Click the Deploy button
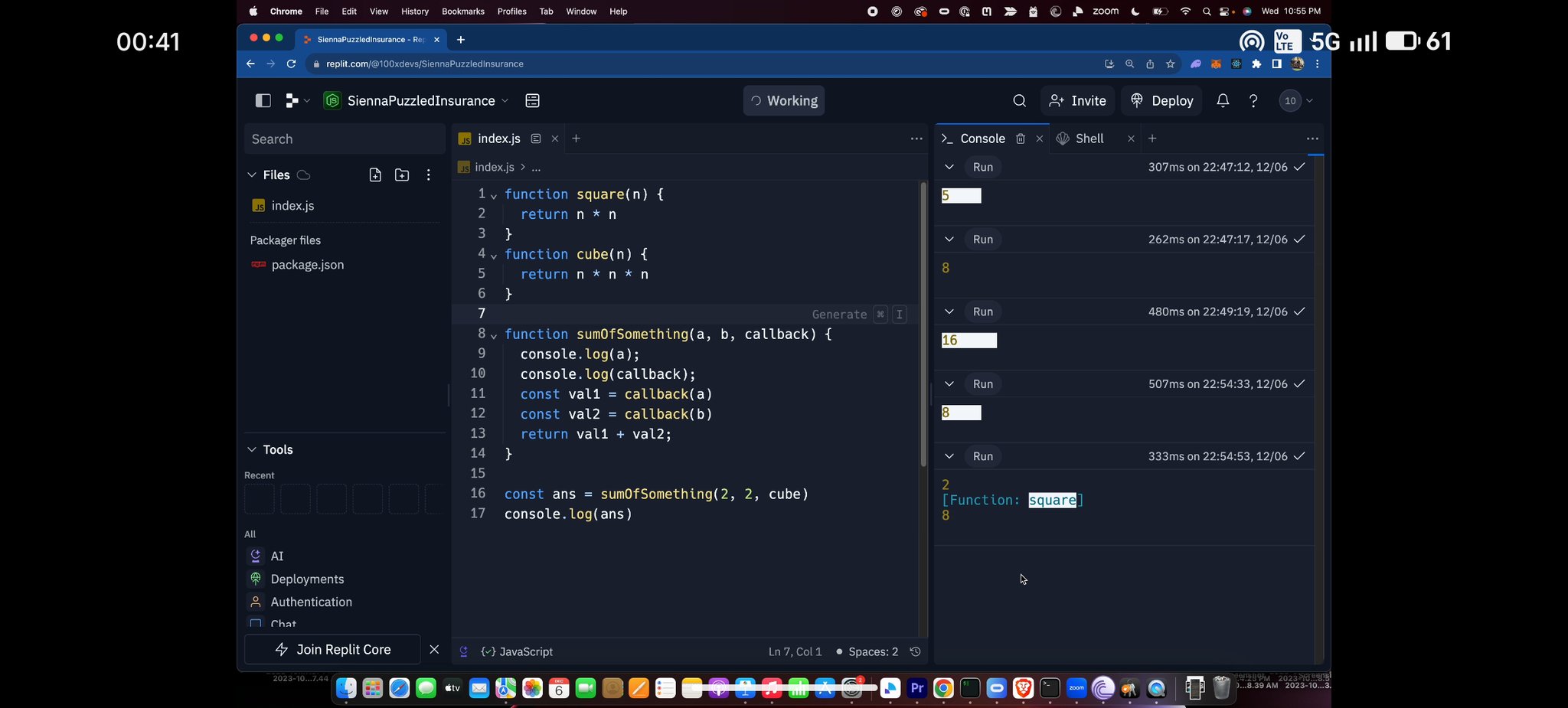 click(x=1161, y=100)
